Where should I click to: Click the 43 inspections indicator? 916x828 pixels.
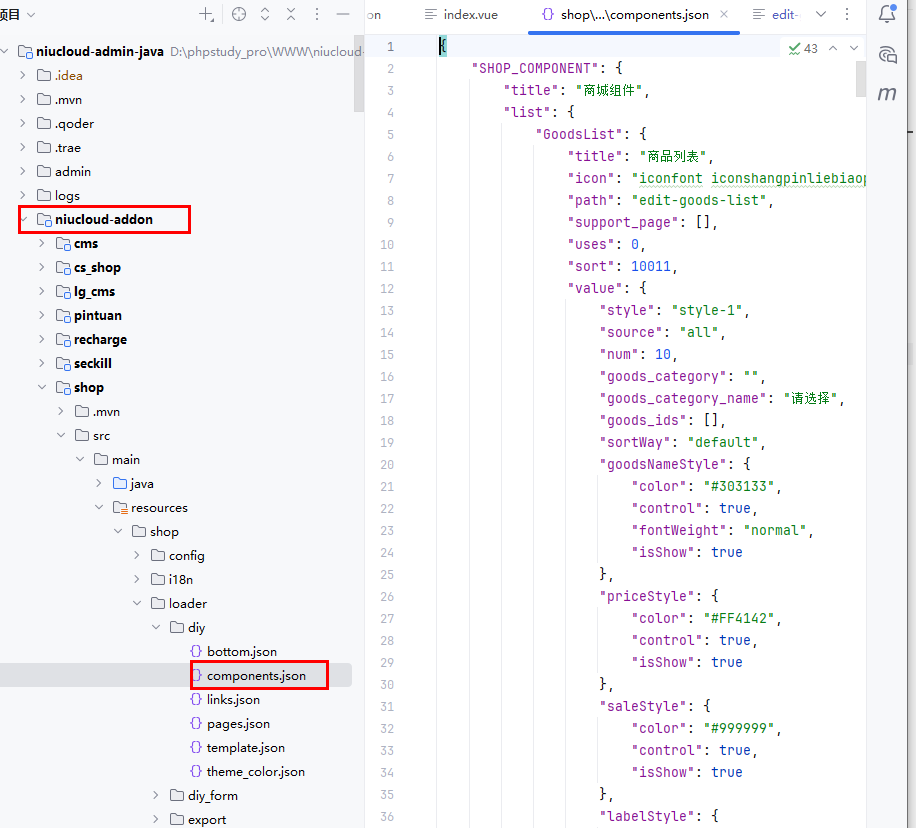[803, 48]
